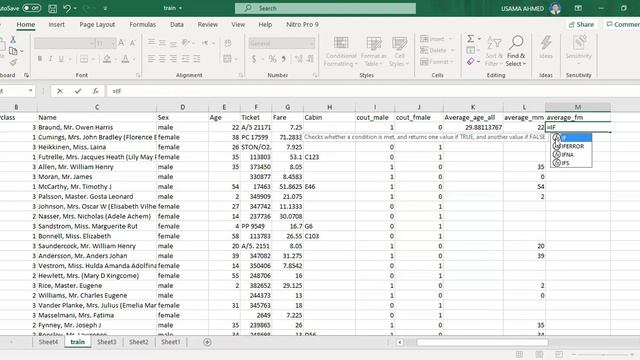
Task: Click the Fill Color bucket icon
Action: tap(107, 59)
